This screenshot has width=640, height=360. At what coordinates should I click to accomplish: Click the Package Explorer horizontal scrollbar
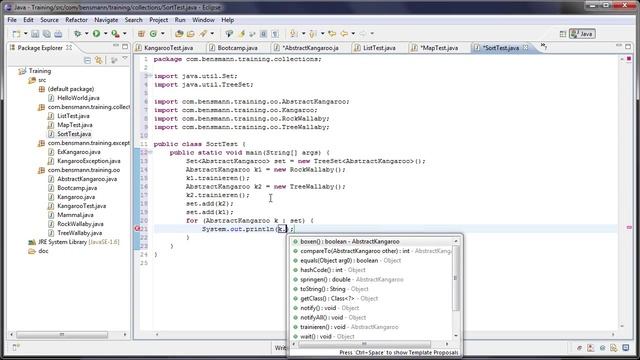click(62, 334)
